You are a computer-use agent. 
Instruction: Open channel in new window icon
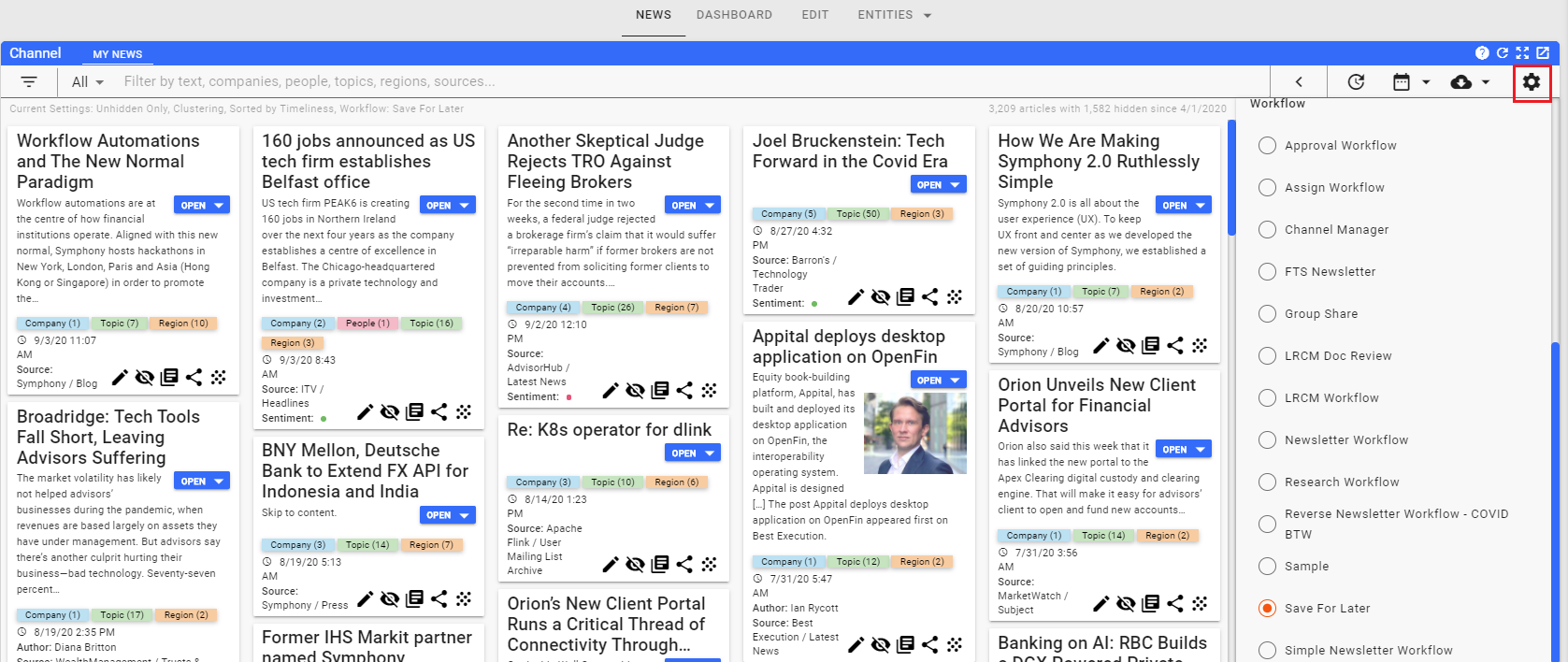(1543, 53)
